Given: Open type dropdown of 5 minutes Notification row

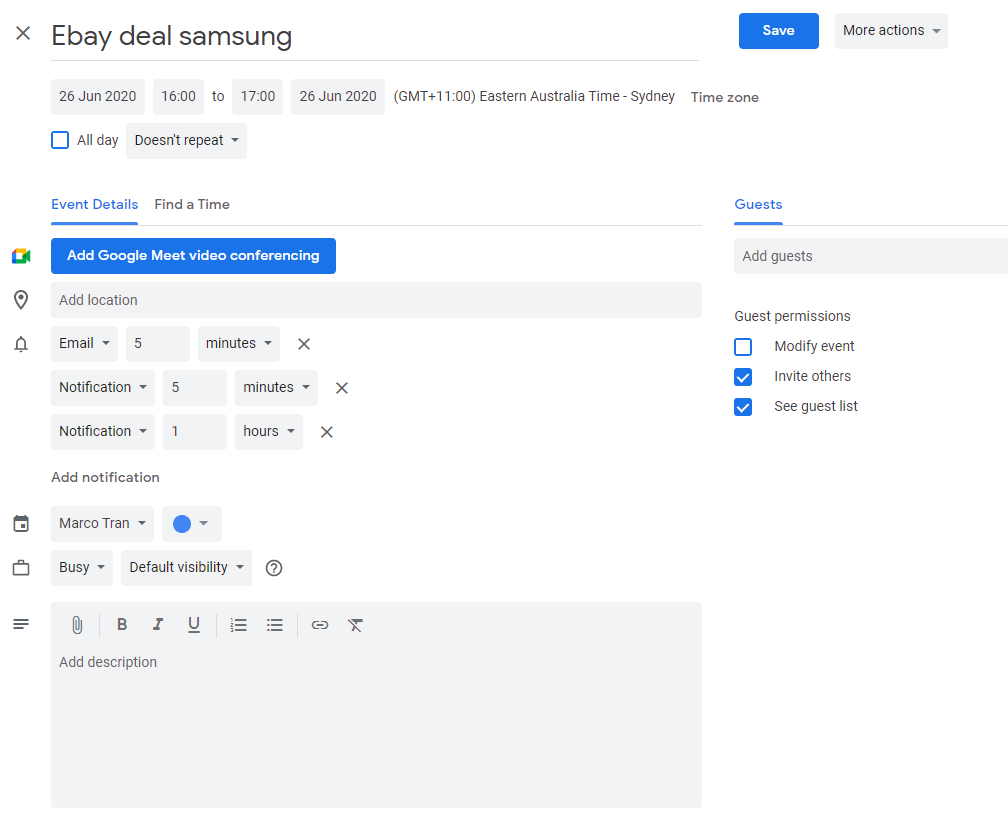Looking at the screenshot, I should coord(103,388).
